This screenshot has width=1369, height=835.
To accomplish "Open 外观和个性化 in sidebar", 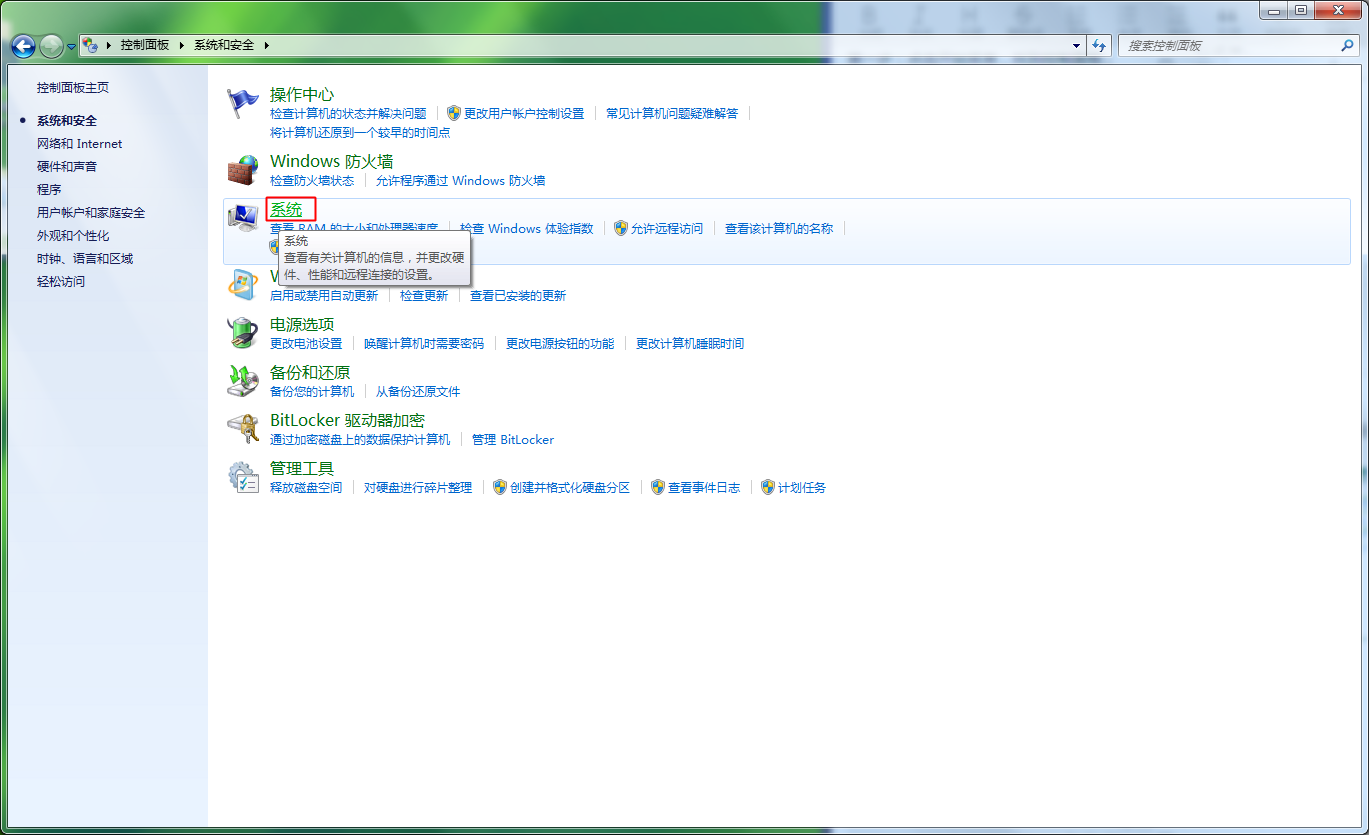I will pos(73,236).
